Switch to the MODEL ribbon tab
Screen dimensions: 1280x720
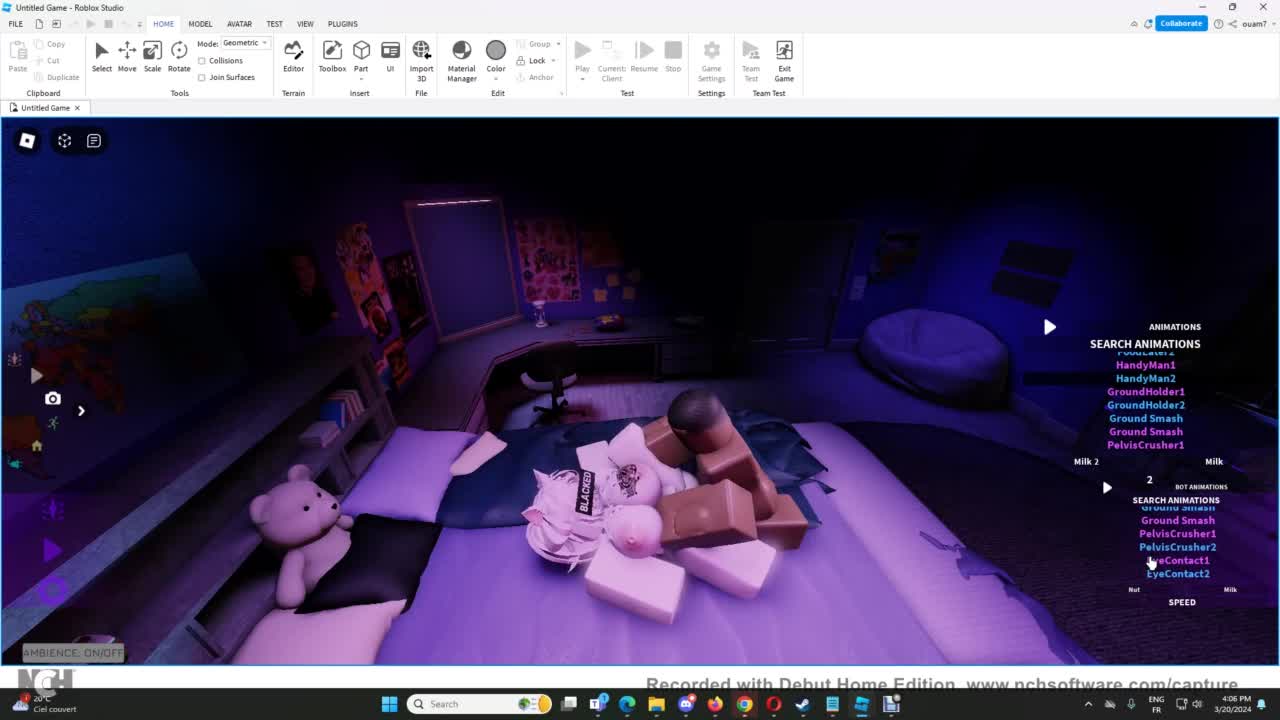point(200,24)
